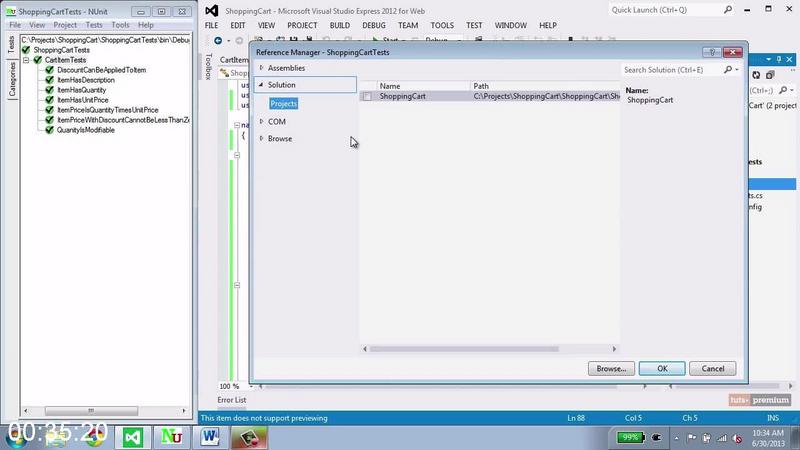The height and width of the screenshot is (450, 800).
Task: Click the Browse... button
Action: pyautogui.click(x=611, y=368)
